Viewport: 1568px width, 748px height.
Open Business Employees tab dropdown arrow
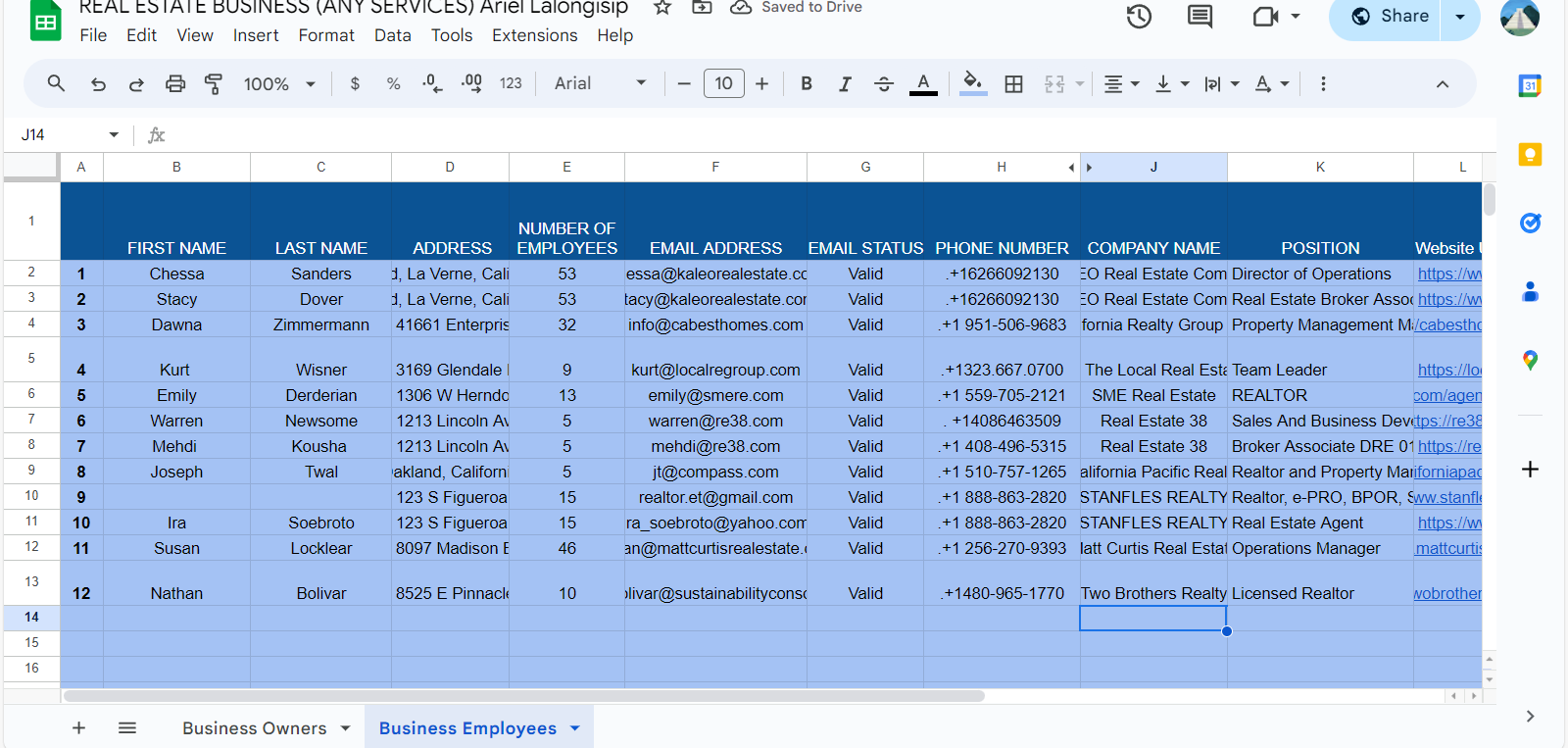pos(575,728)
